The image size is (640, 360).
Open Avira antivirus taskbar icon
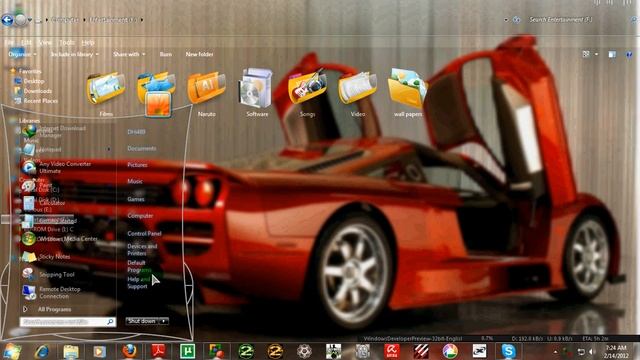pyautogui.click(x=391, y=351)
